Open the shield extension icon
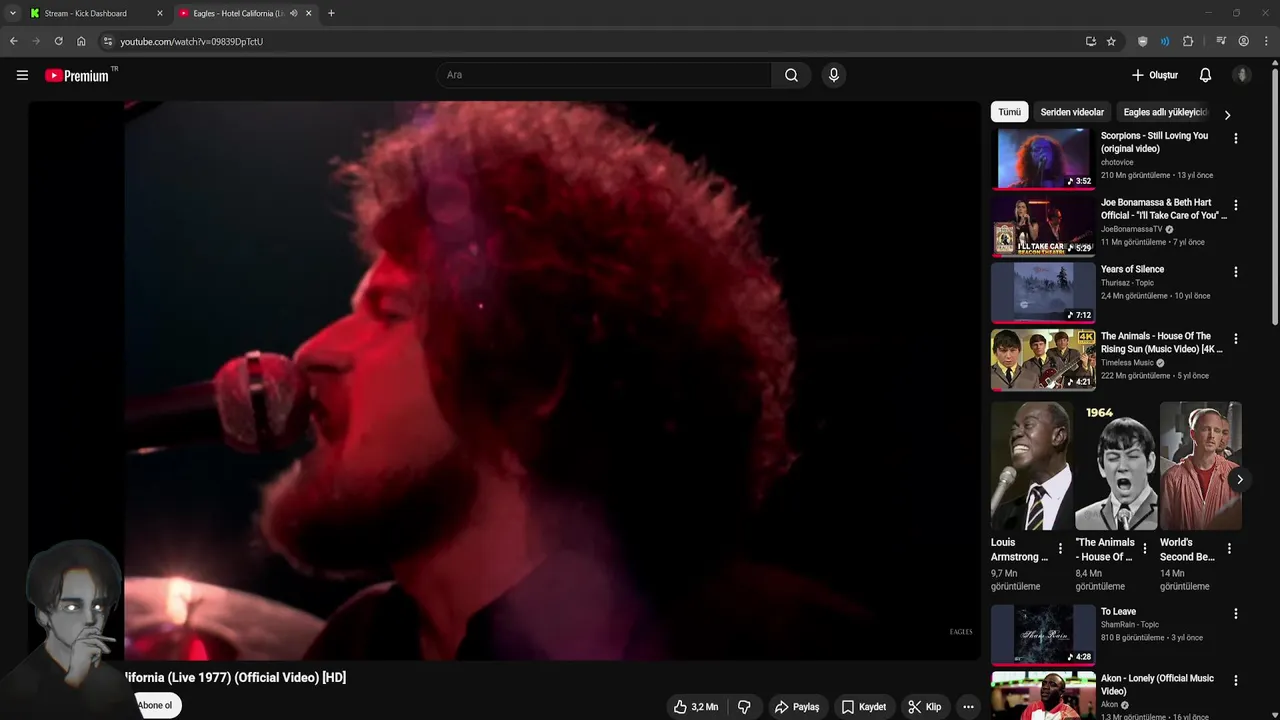This screenshot has width=1280, height=720. coord(1143,41)
